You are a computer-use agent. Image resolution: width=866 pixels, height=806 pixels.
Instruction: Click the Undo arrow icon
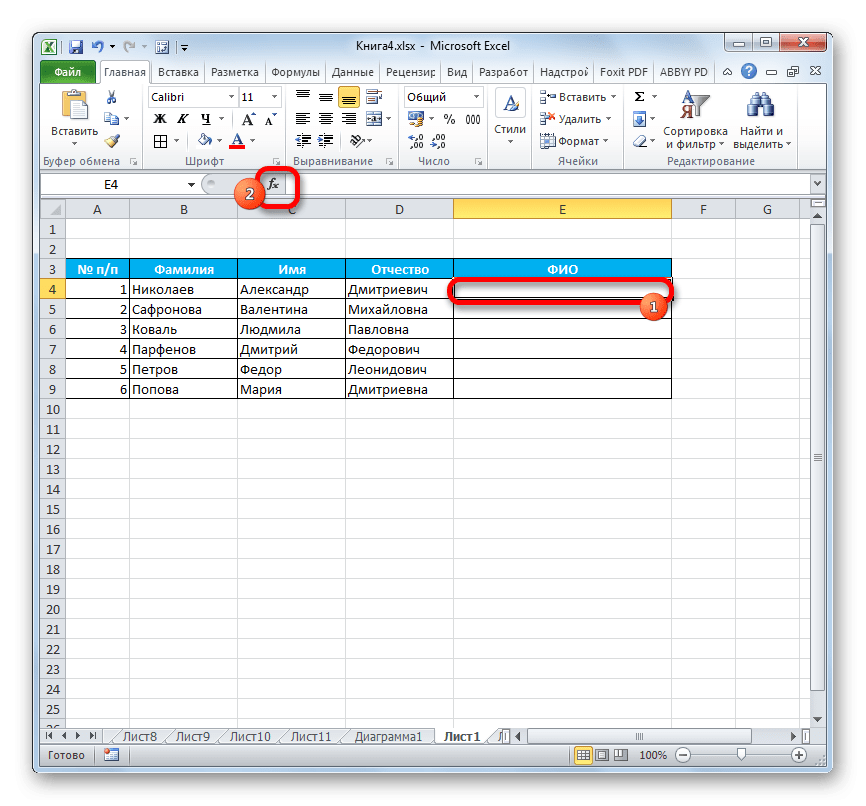coord(98,46)
